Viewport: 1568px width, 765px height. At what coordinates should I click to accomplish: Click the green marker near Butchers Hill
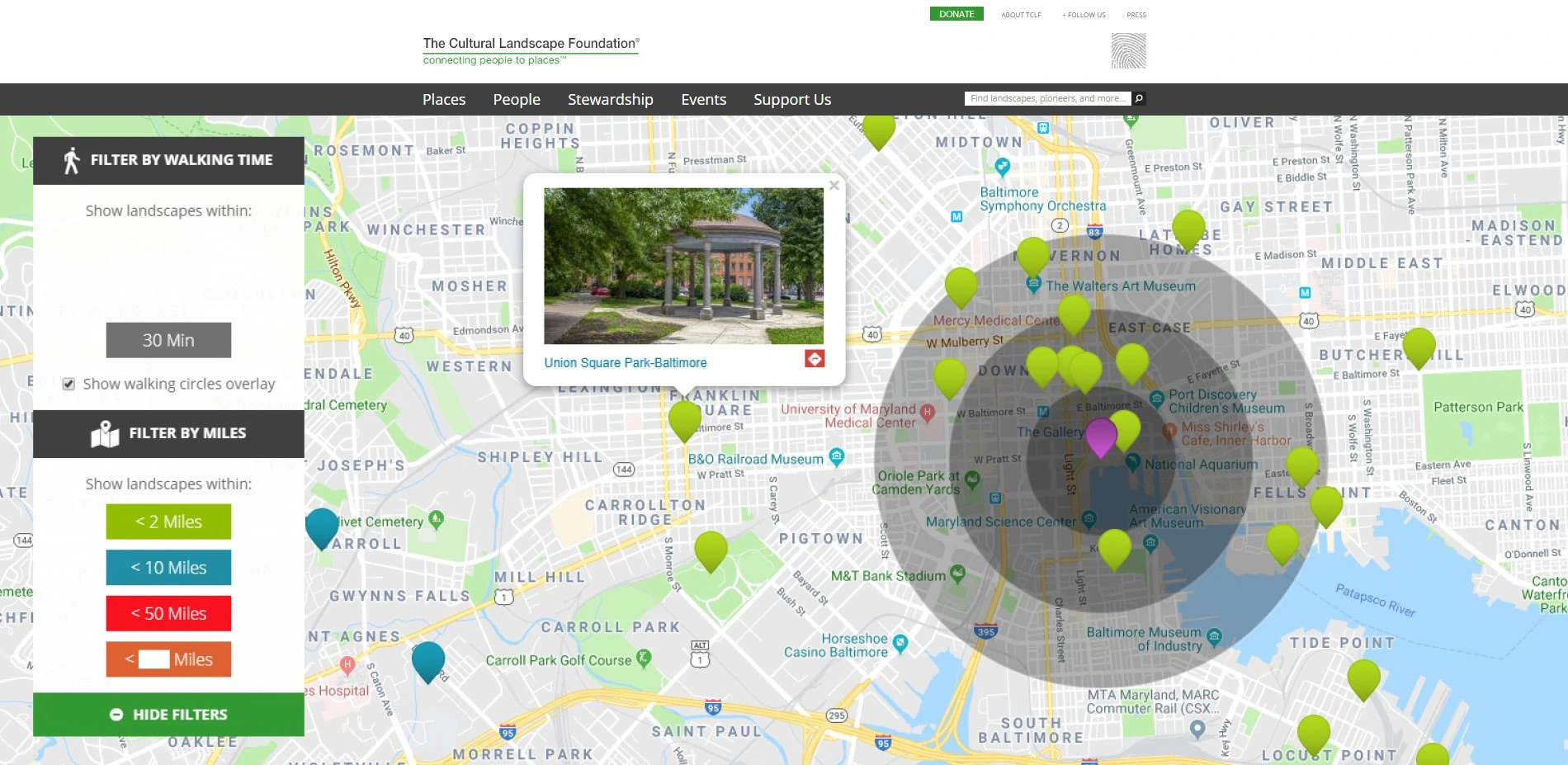click(1419, 346)
